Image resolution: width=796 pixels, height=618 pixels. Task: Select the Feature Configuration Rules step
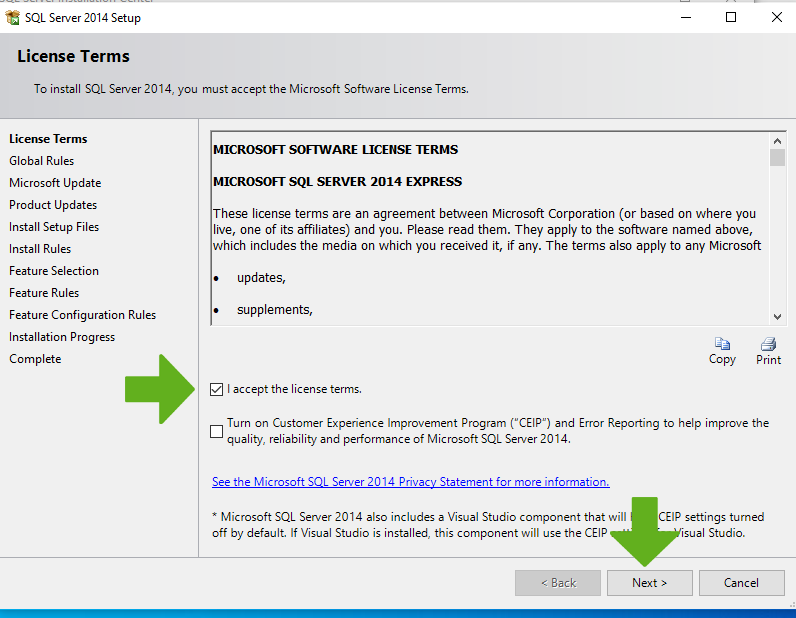click(x=83, y=315)
